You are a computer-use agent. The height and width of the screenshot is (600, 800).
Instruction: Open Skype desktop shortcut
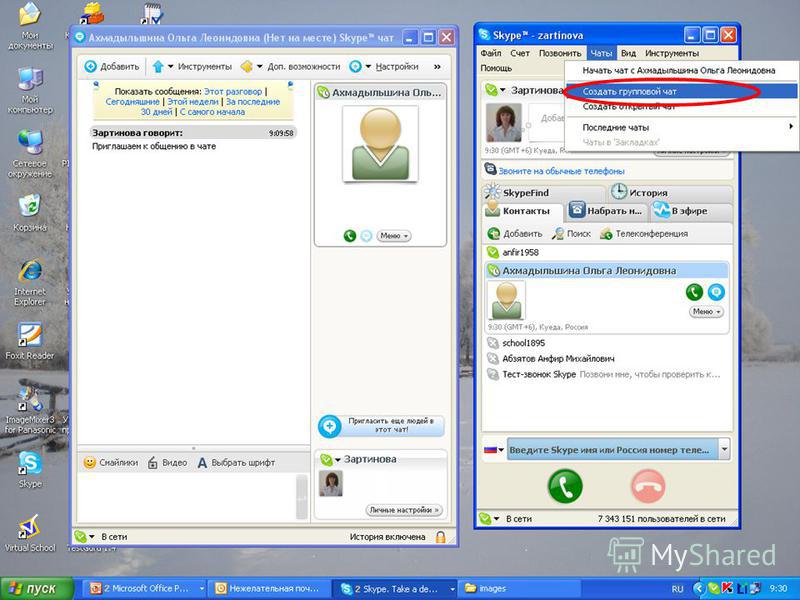[x=30, y=469]
